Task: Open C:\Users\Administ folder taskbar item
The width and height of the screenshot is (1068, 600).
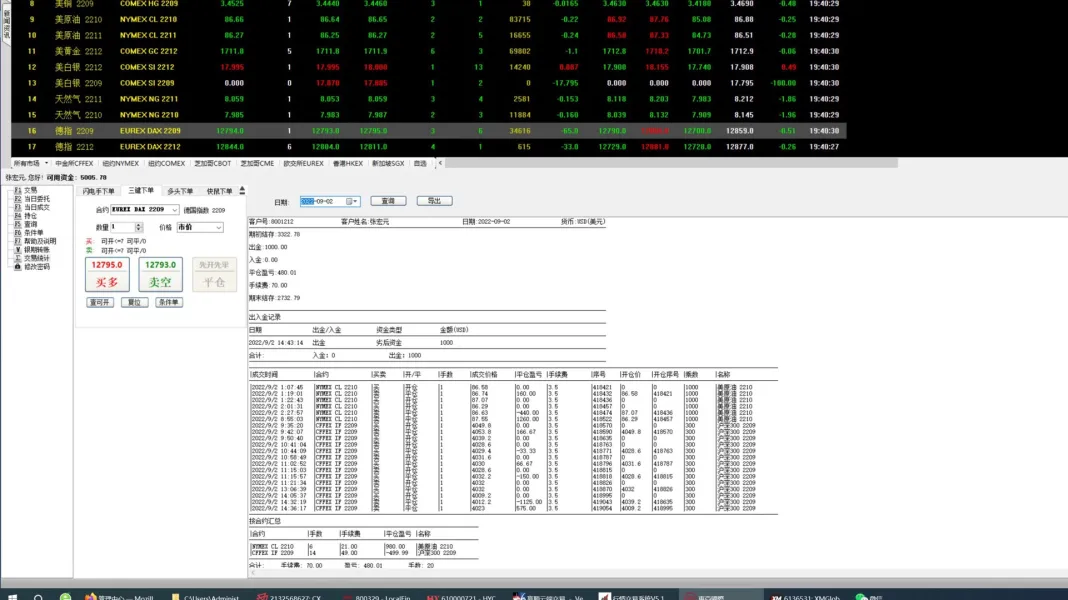Action: [x=206, y=597]
